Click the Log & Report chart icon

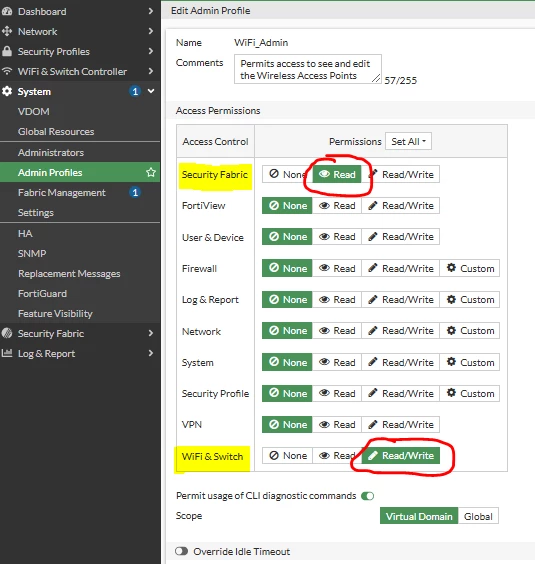pos(7,353)
